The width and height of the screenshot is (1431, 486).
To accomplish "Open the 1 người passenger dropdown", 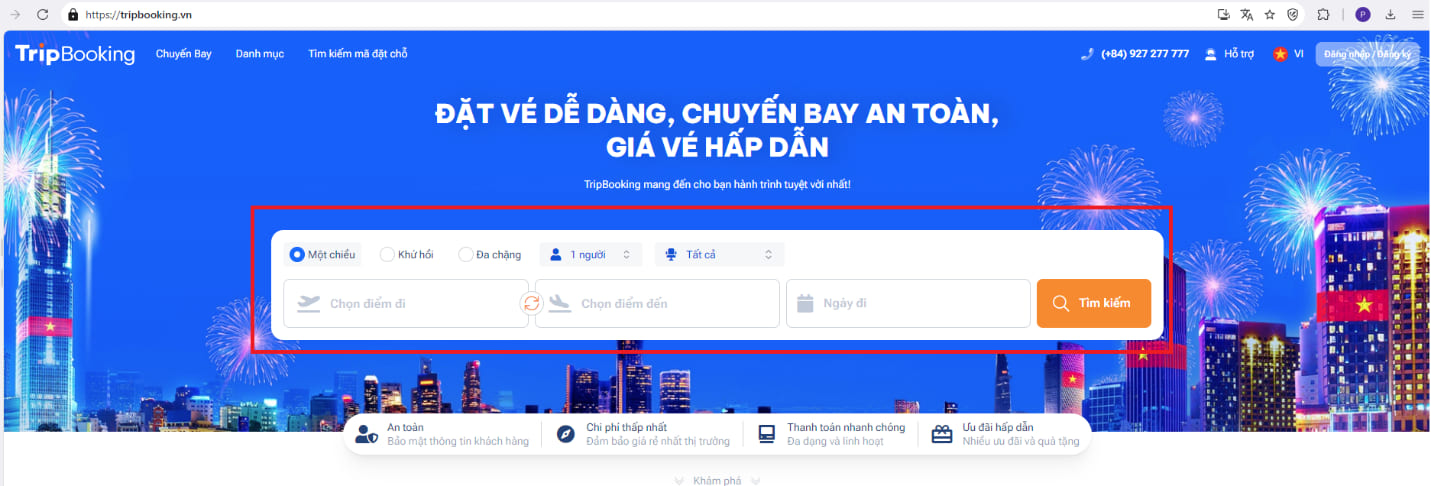I will pyautogui.click(x=590, y=255).
